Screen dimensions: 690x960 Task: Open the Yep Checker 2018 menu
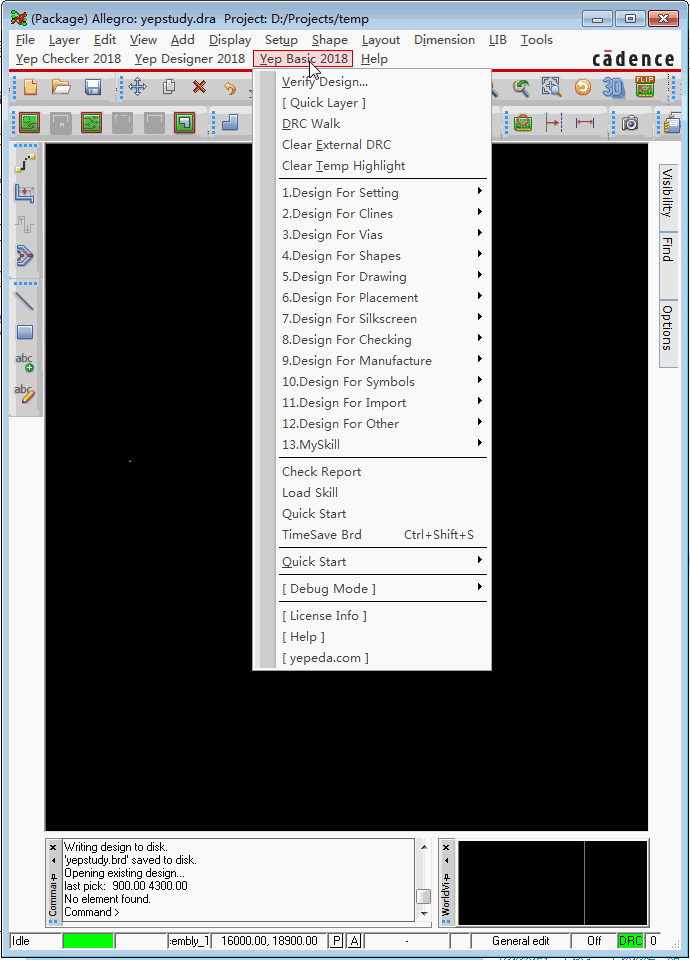coord(68,59)
